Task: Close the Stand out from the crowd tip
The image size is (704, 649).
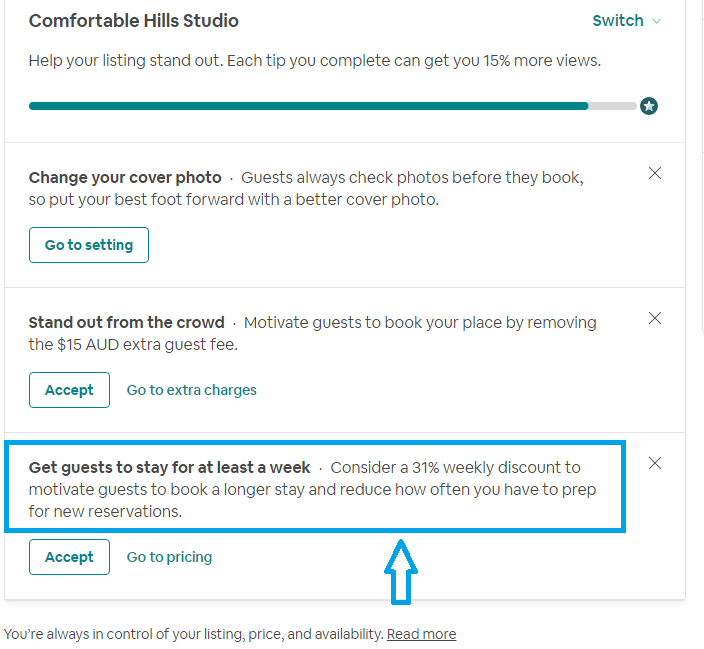Action: tap(655, 318)
